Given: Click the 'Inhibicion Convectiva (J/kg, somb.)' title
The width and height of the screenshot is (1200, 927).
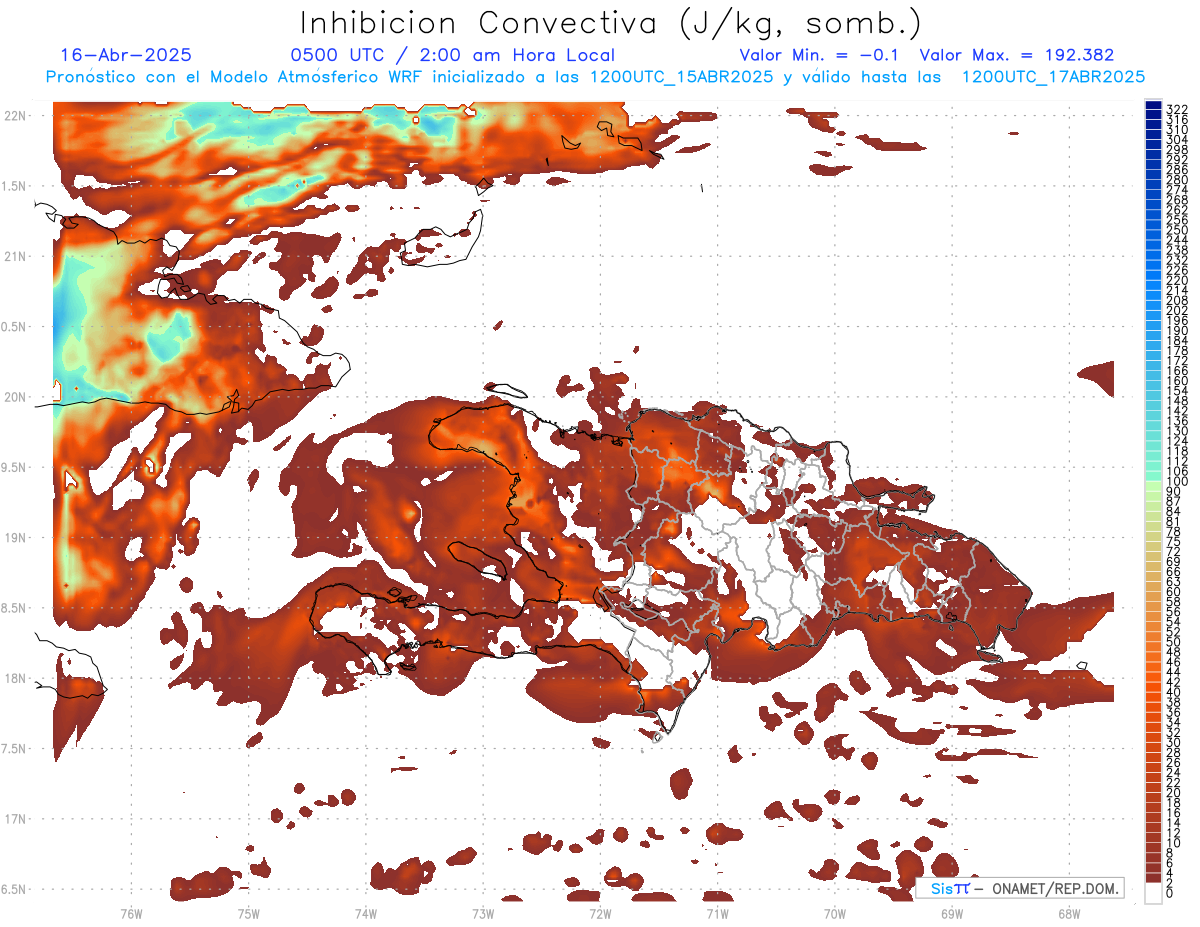Looking at the screenshot, I should point(611,22).
